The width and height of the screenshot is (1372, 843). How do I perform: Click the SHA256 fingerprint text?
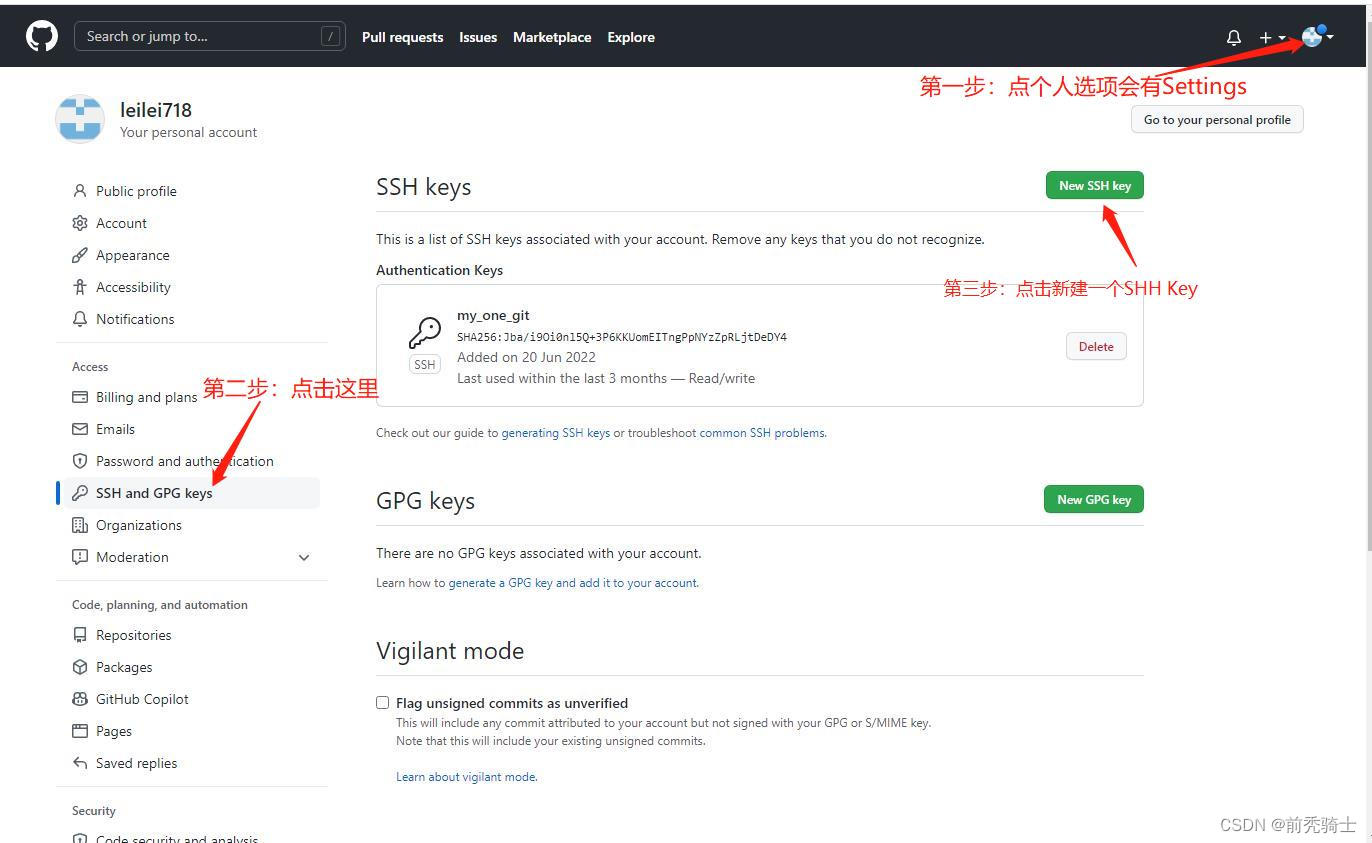622,337
